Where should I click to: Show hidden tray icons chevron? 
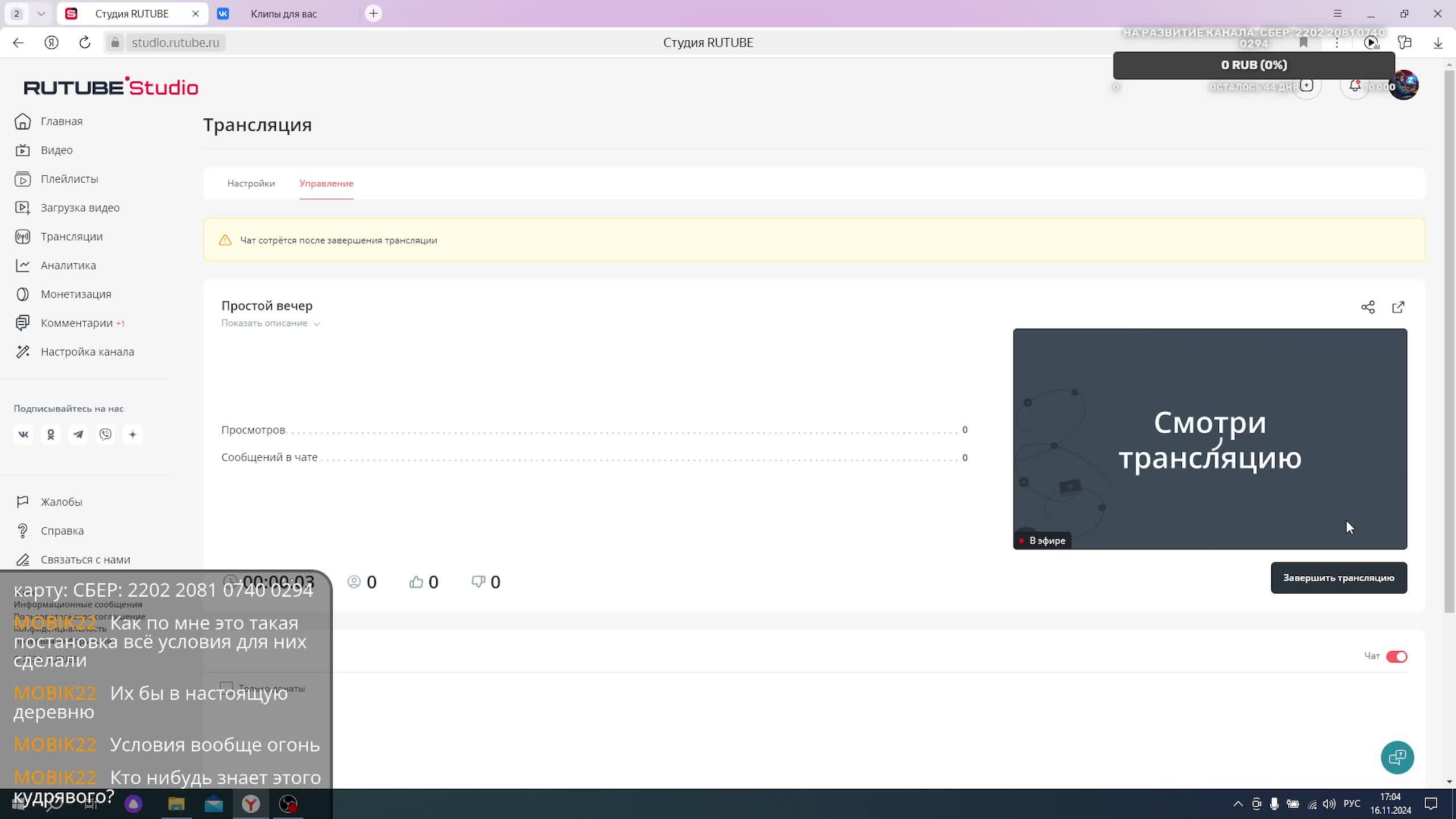tap(1238, 804)
